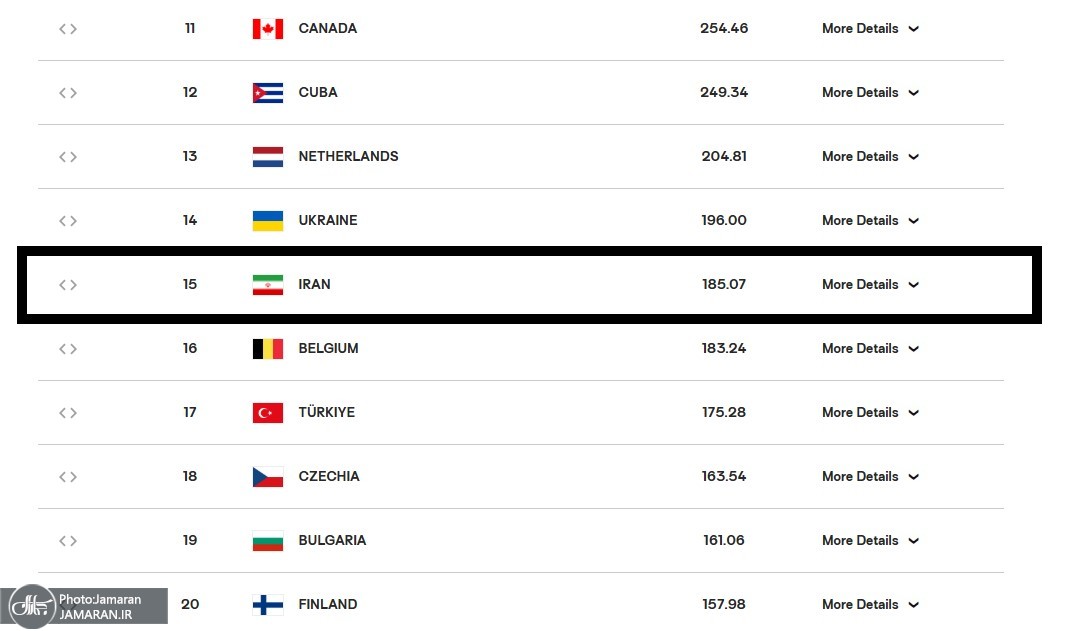Click the Netherlands flag icon
1079x631 pixels.
point(267,157)
